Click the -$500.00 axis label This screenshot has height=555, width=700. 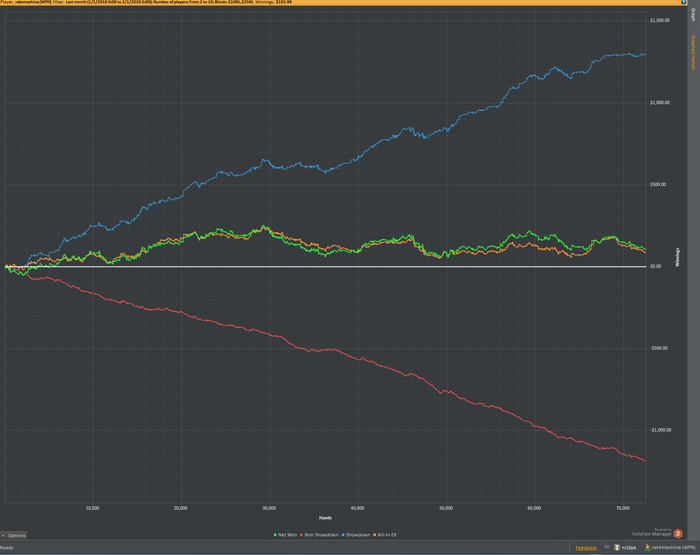click(x=659, y=348)
